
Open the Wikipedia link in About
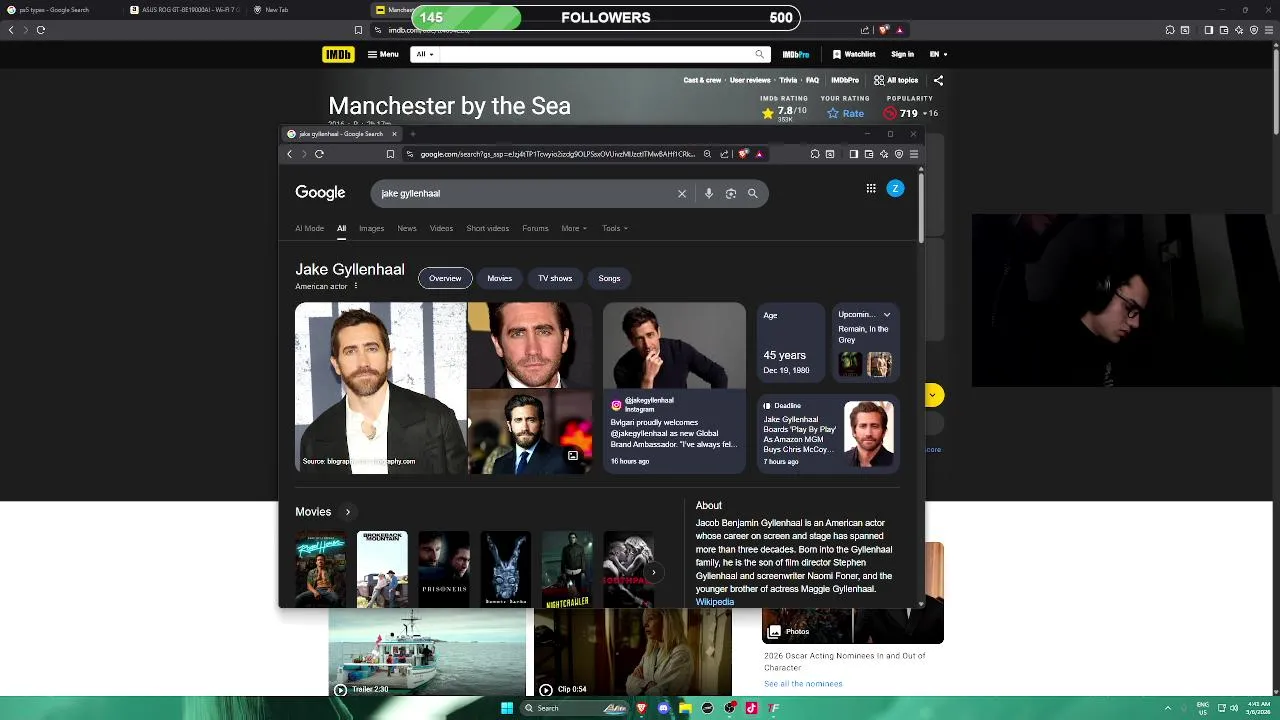point(715,602)
